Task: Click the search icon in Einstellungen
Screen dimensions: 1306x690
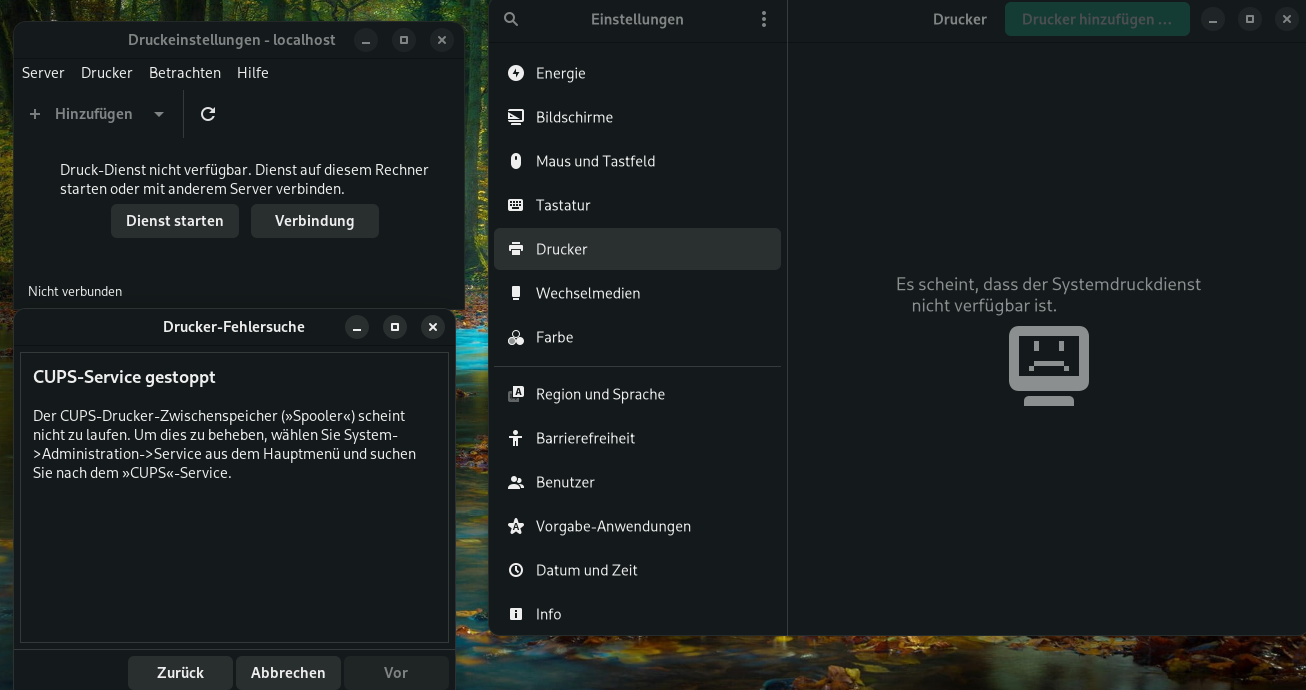Action: point(511,19)
